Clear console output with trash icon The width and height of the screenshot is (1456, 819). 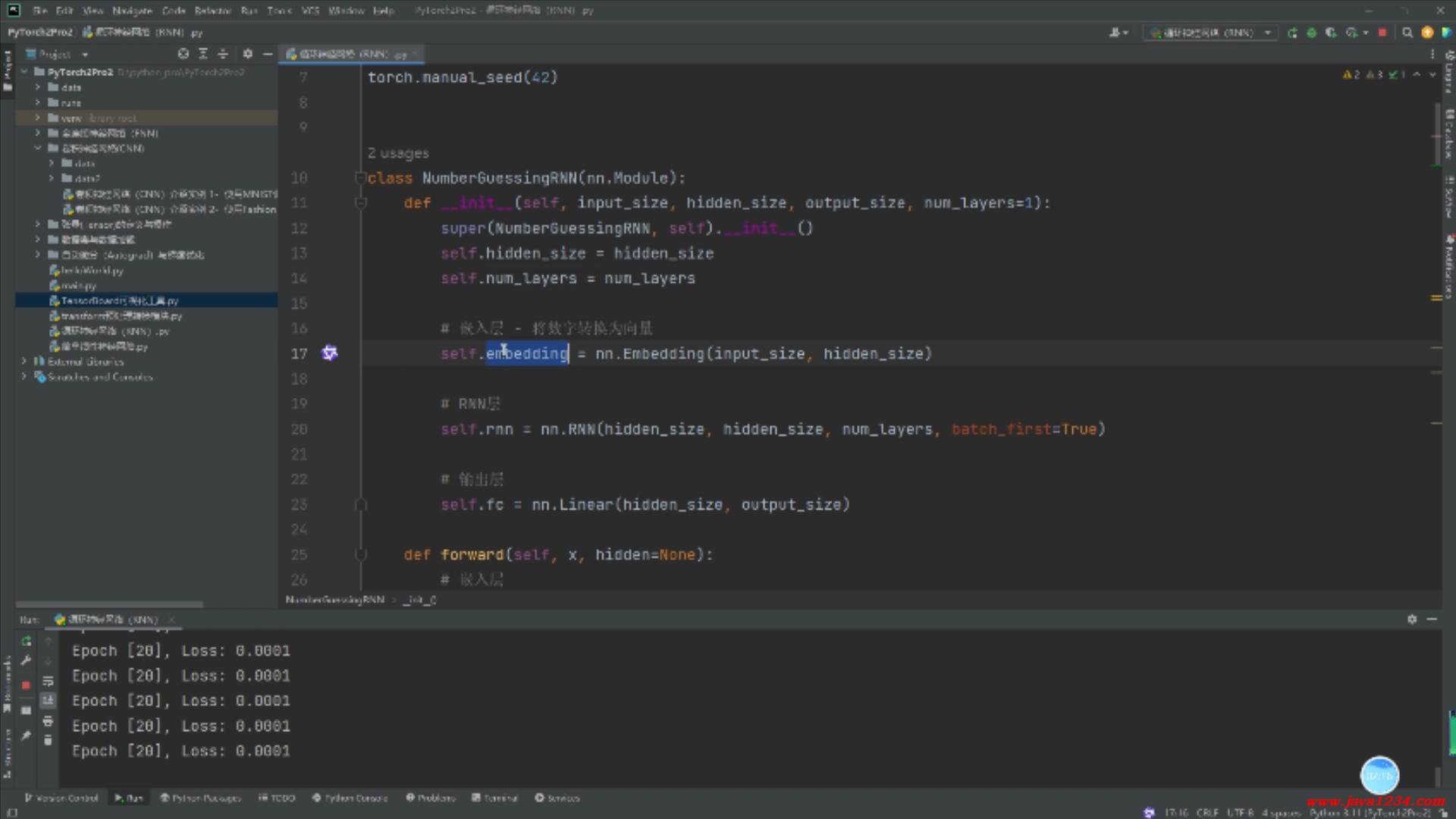tap(48, 740)
